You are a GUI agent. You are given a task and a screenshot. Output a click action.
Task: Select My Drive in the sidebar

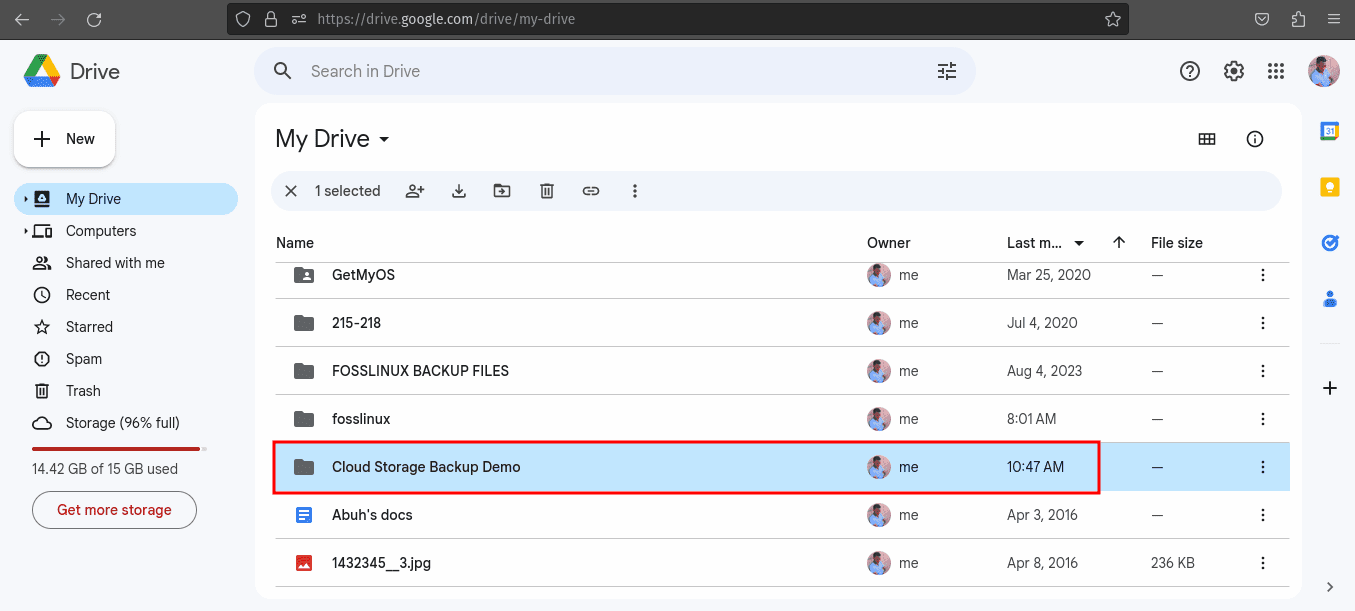point(126,199)
